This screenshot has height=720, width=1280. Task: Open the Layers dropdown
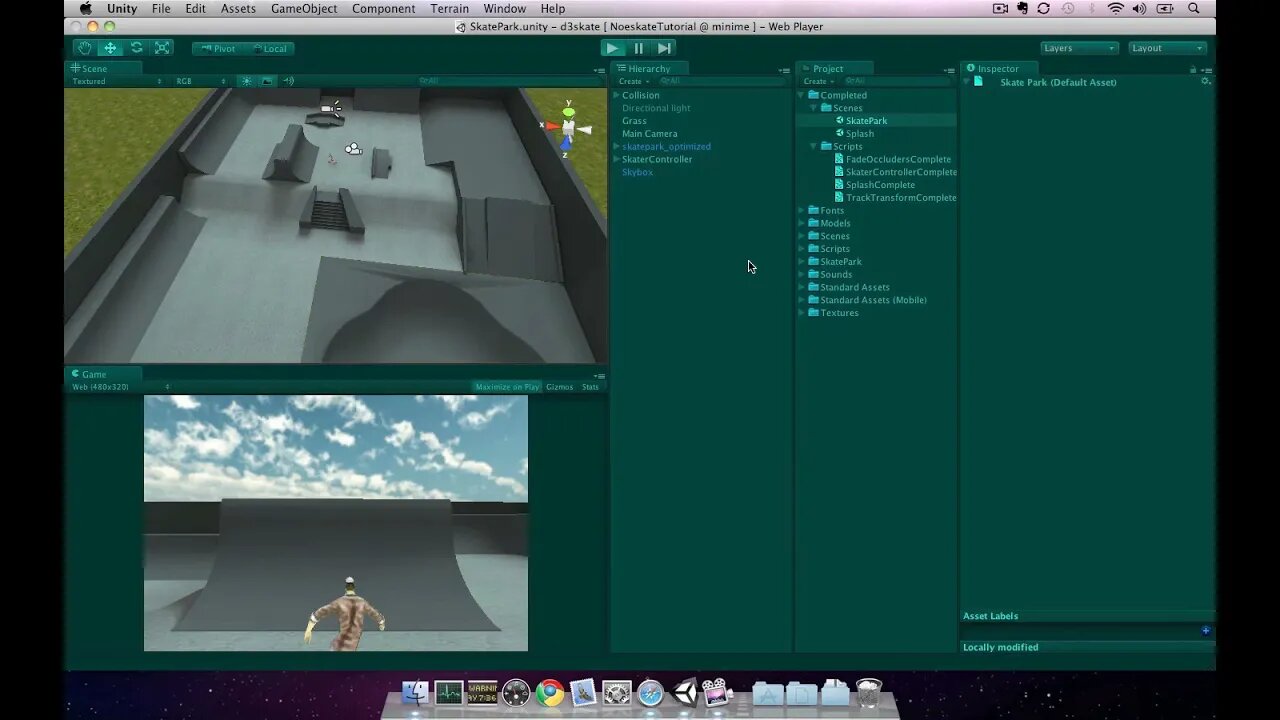point(1079,48)
